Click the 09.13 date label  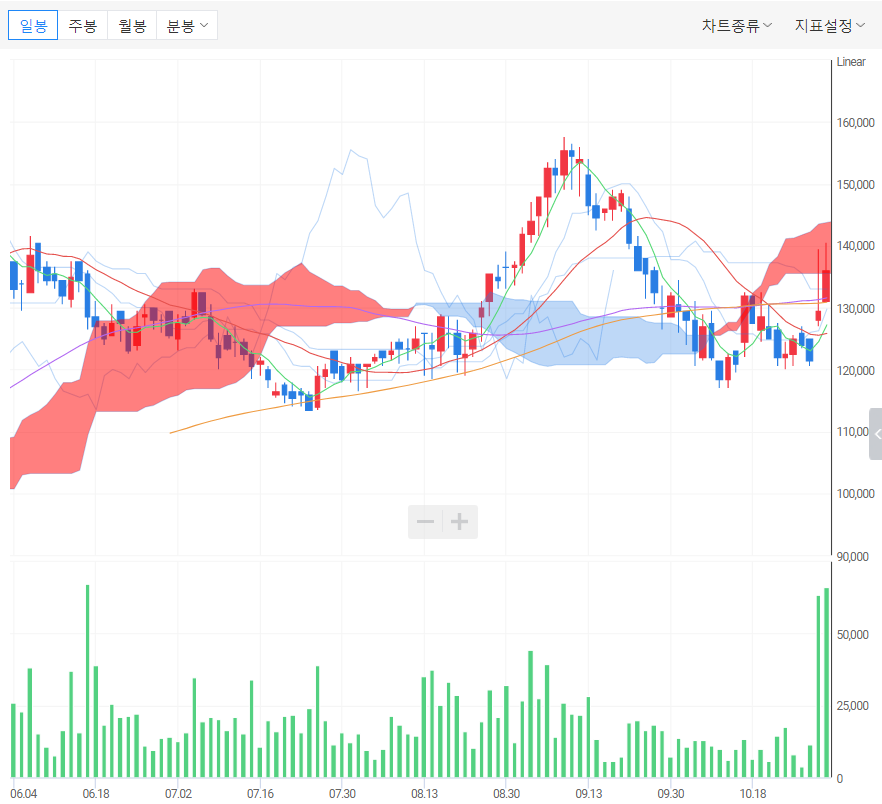(x=588, y=793)
